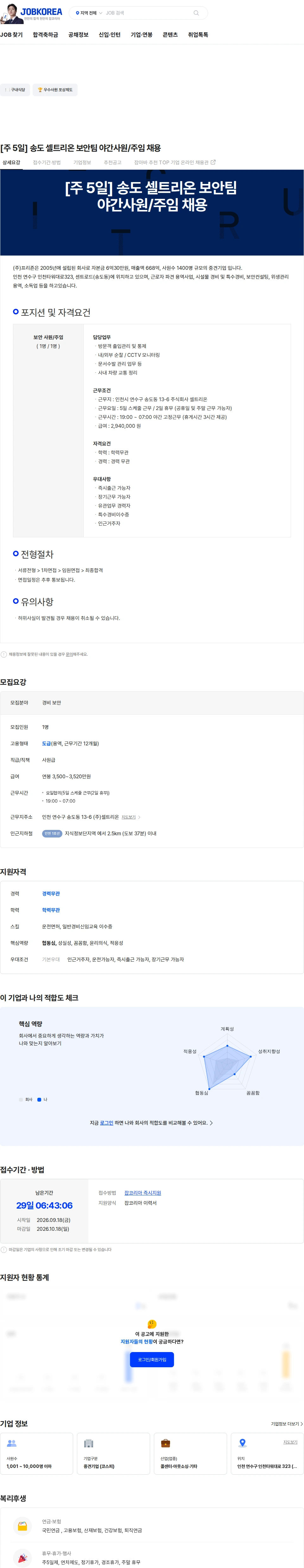304x1568 pixels.
Task: Click the job posting banner image
Action: click(x=152, y=212)
